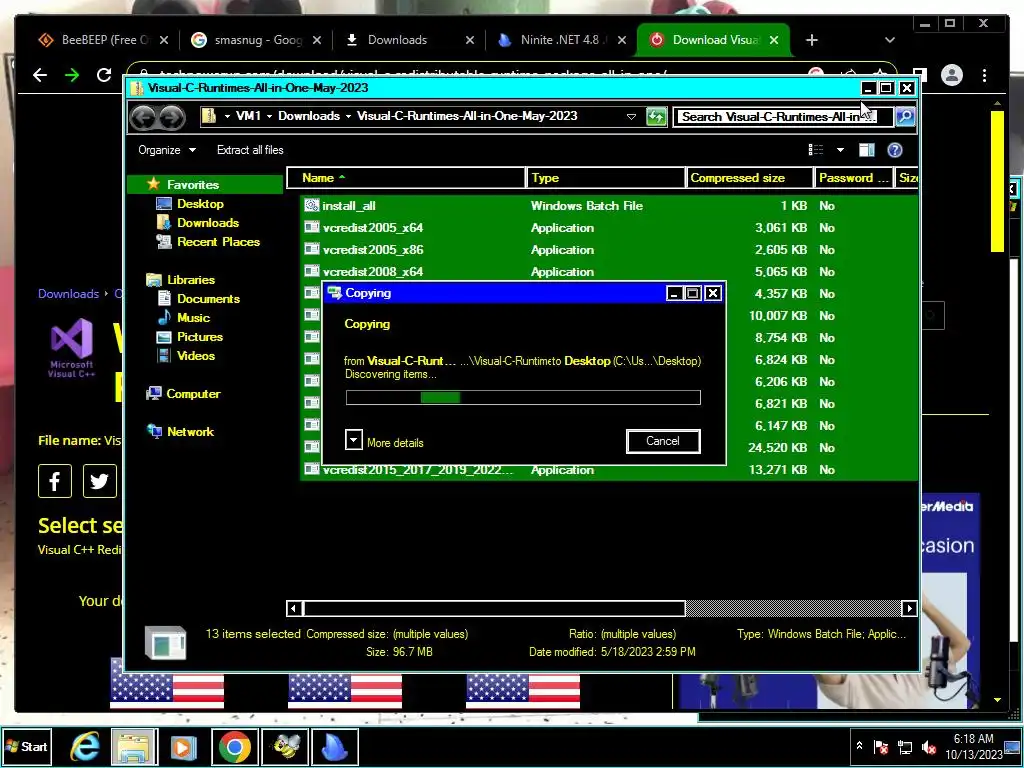Open Windows Media Player taskbar icon
The width and height of the screenshot is (1024, 768).
point(184,747)
